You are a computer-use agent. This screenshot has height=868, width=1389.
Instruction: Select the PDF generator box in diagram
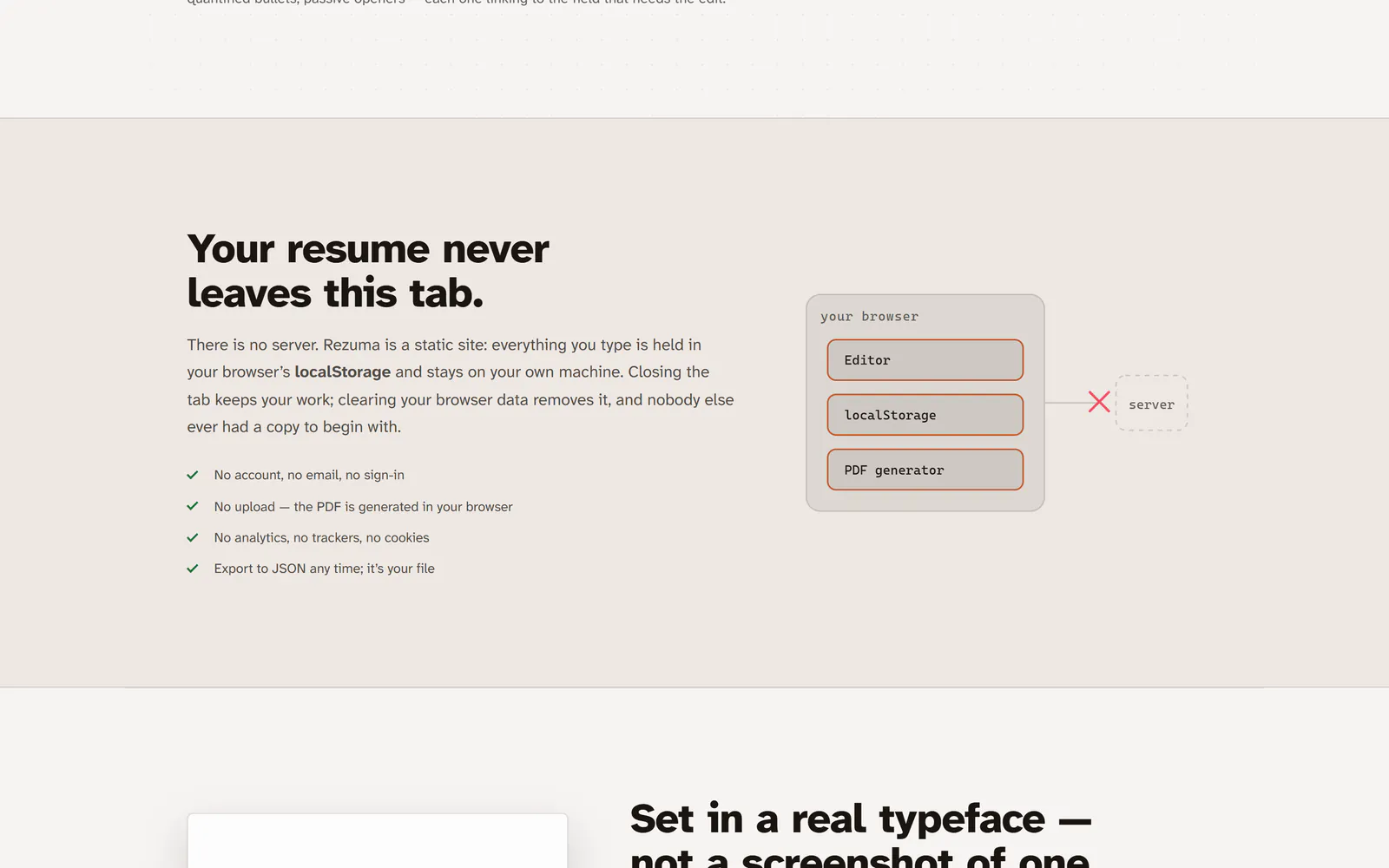pos(925,470)
